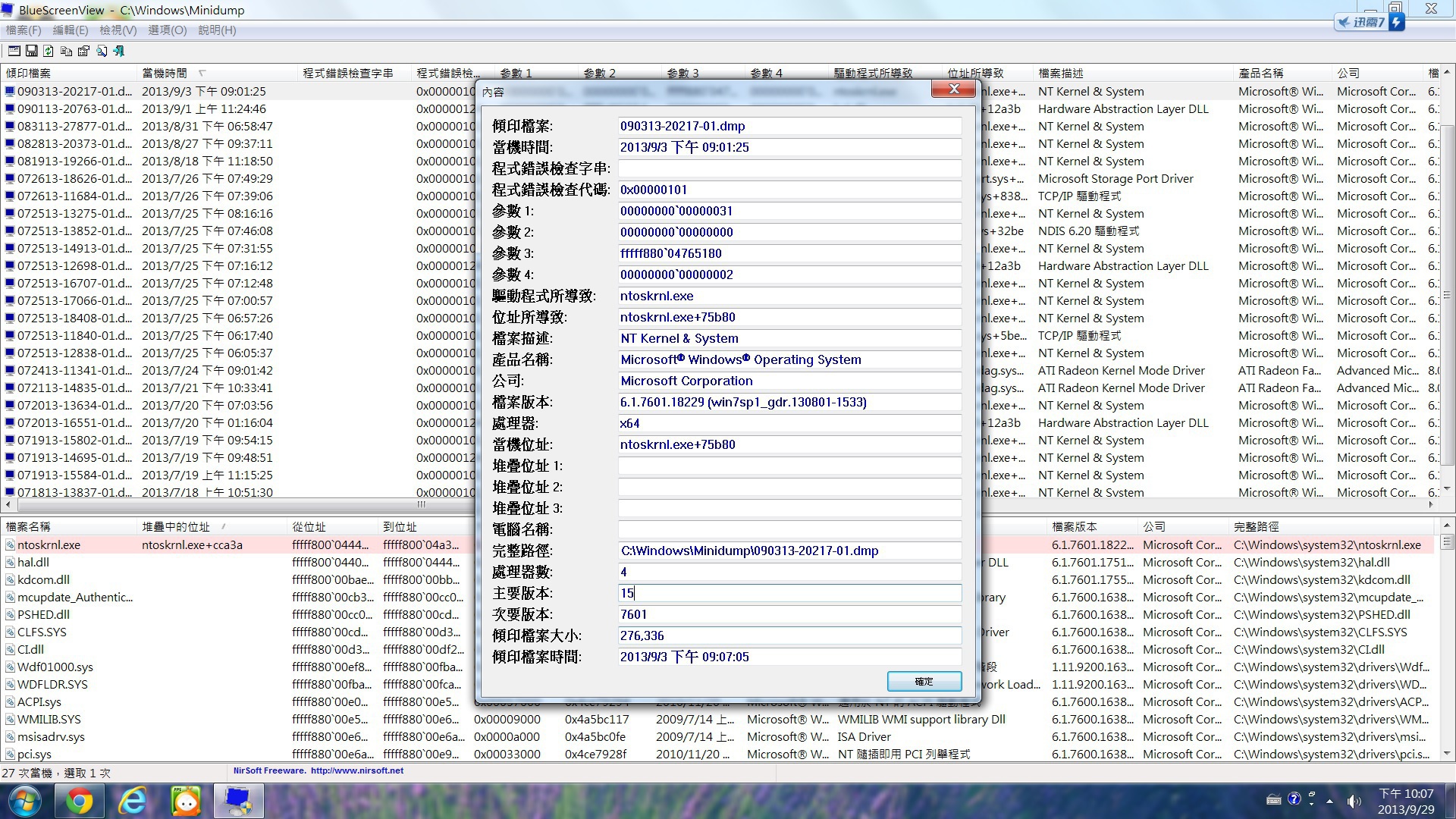Click the 驅動程式所導致 field ntoskrnl.exe
The height and width of the screenshot is (819, 1456).
coord(789,296)
